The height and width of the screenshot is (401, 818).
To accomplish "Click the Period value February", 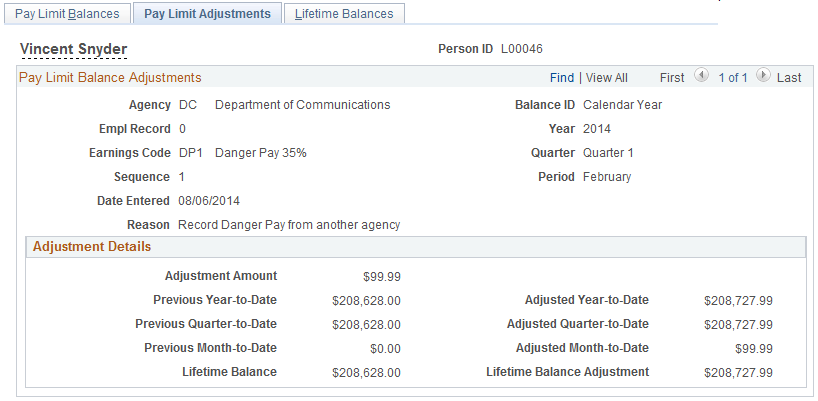I will point(607,177).
